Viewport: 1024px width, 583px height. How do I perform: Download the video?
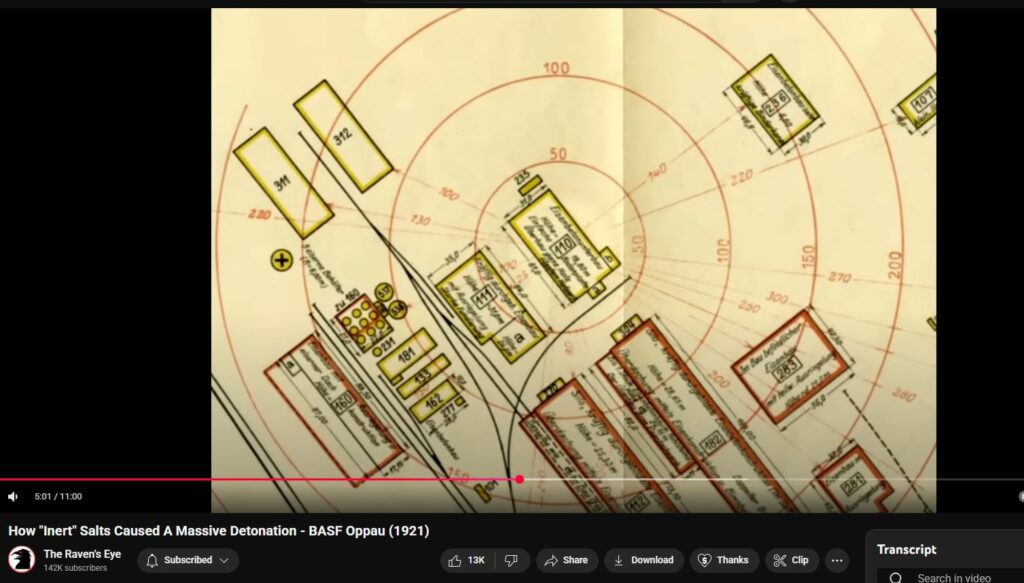[643, 560]
